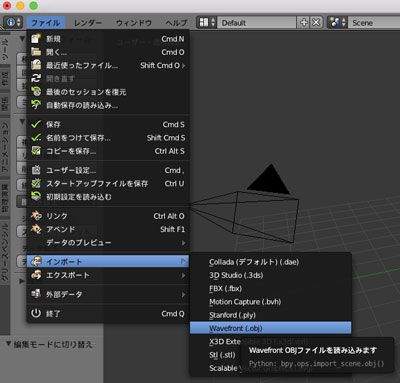Choose スタートアップファイルを保存

coord(108,184)
